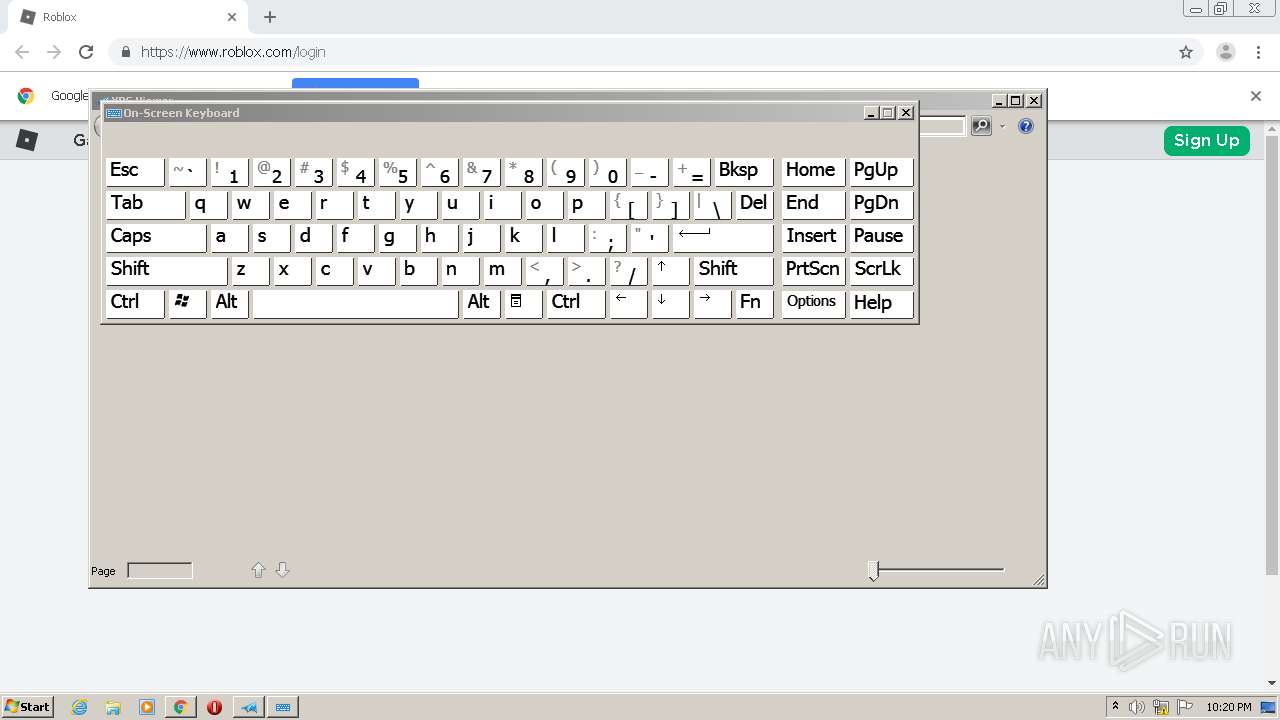Tap the down arrow key on keyboard
1280x720 pixels.
[x=670, y=303]
